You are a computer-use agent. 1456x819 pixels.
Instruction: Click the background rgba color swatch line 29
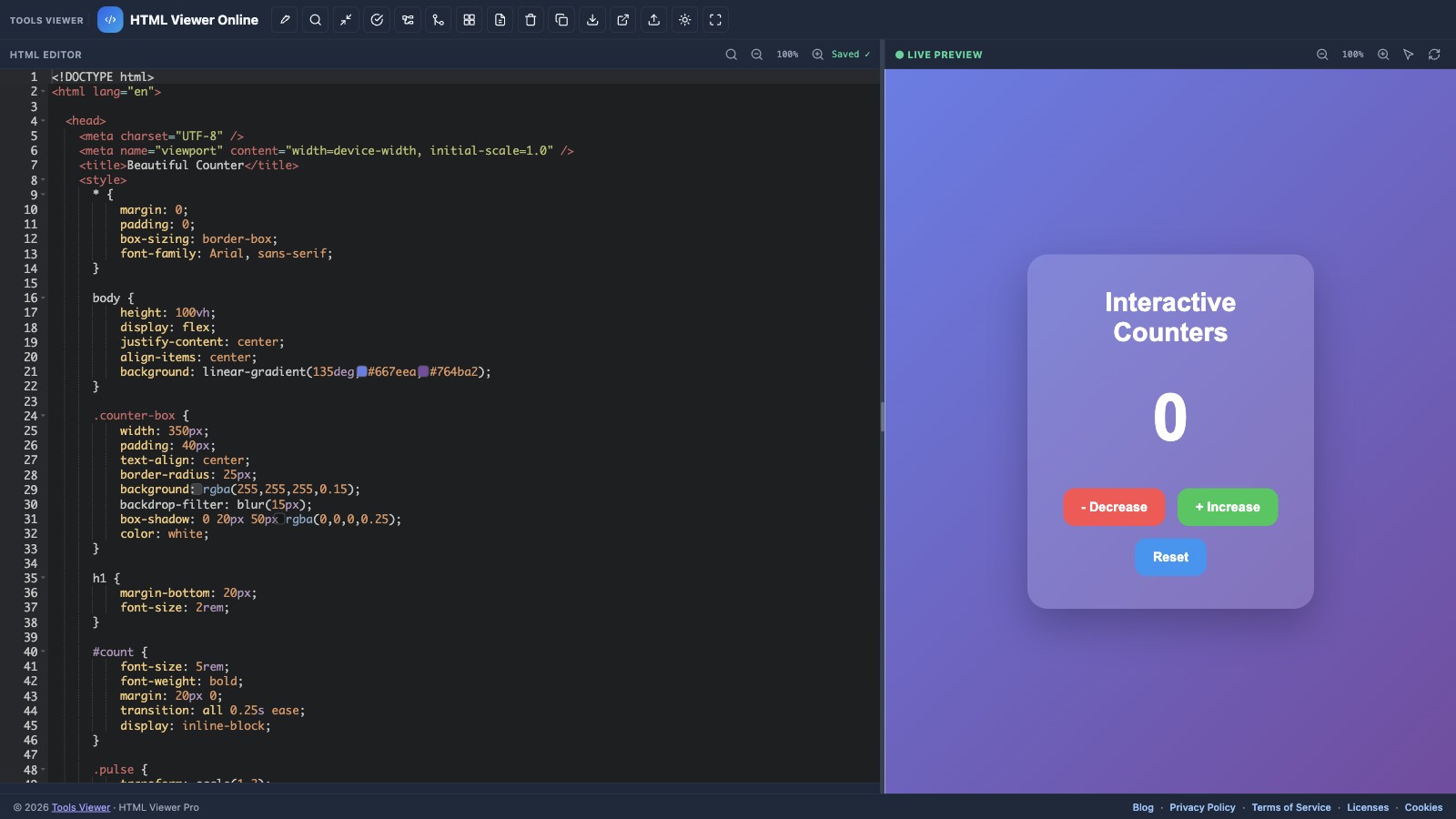pyautogui.click(x=197, y=490)
